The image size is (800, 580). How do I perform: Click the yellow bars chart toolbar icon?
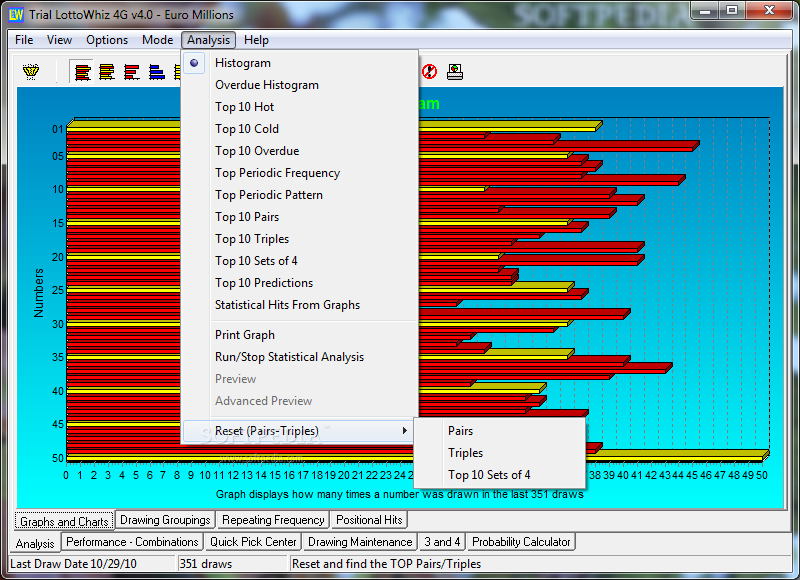107,72
